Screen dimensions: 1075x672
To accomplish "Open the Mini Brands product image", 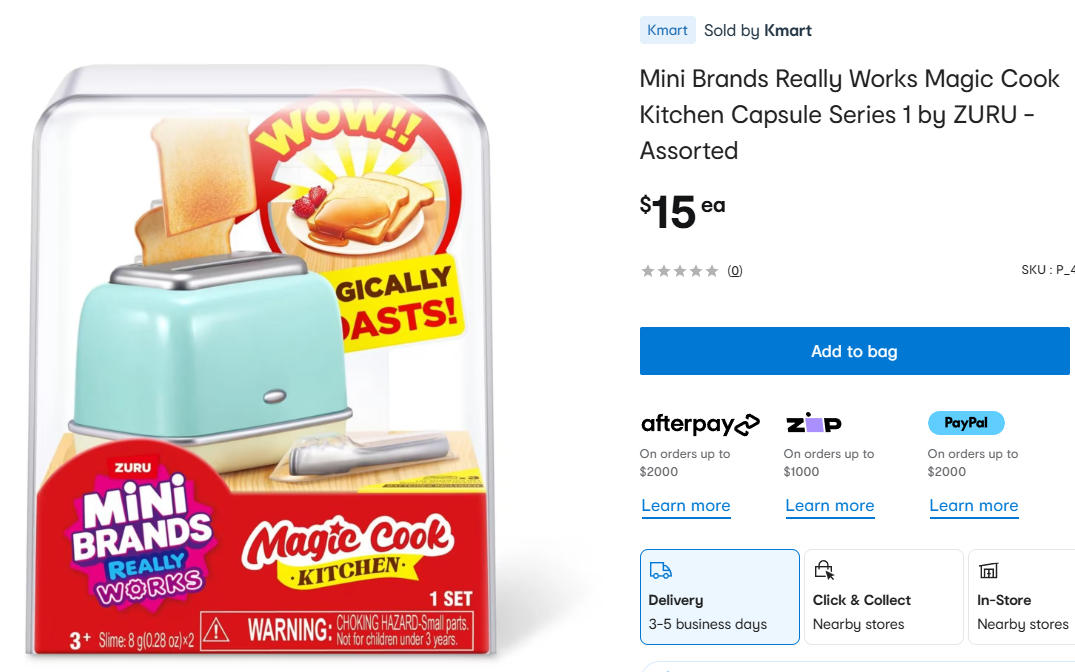I will (x=263, y=360).
